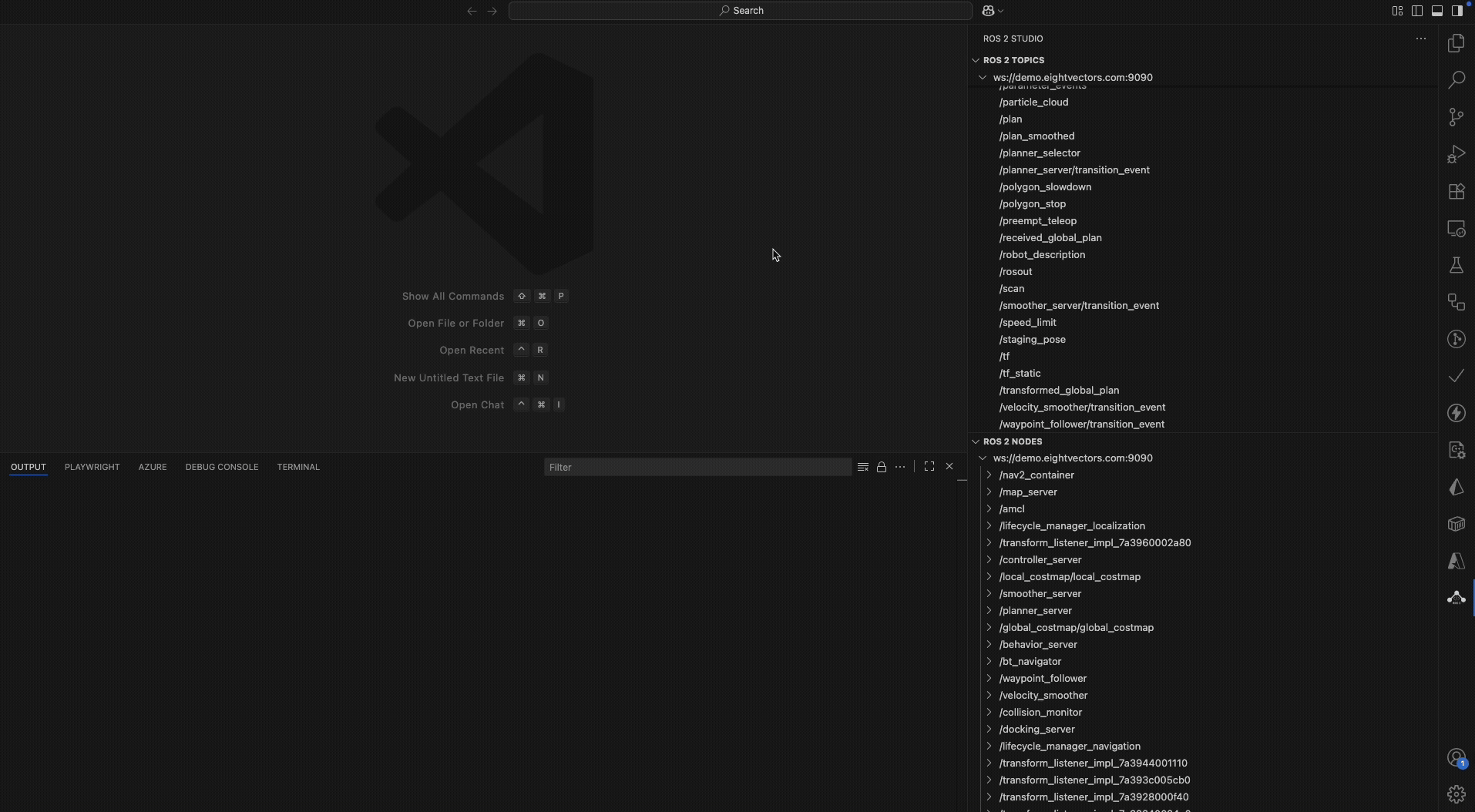This screenshot has width=1475, height=812.
Task: Open the Remote Explorer view
Action: (1456, 228)
